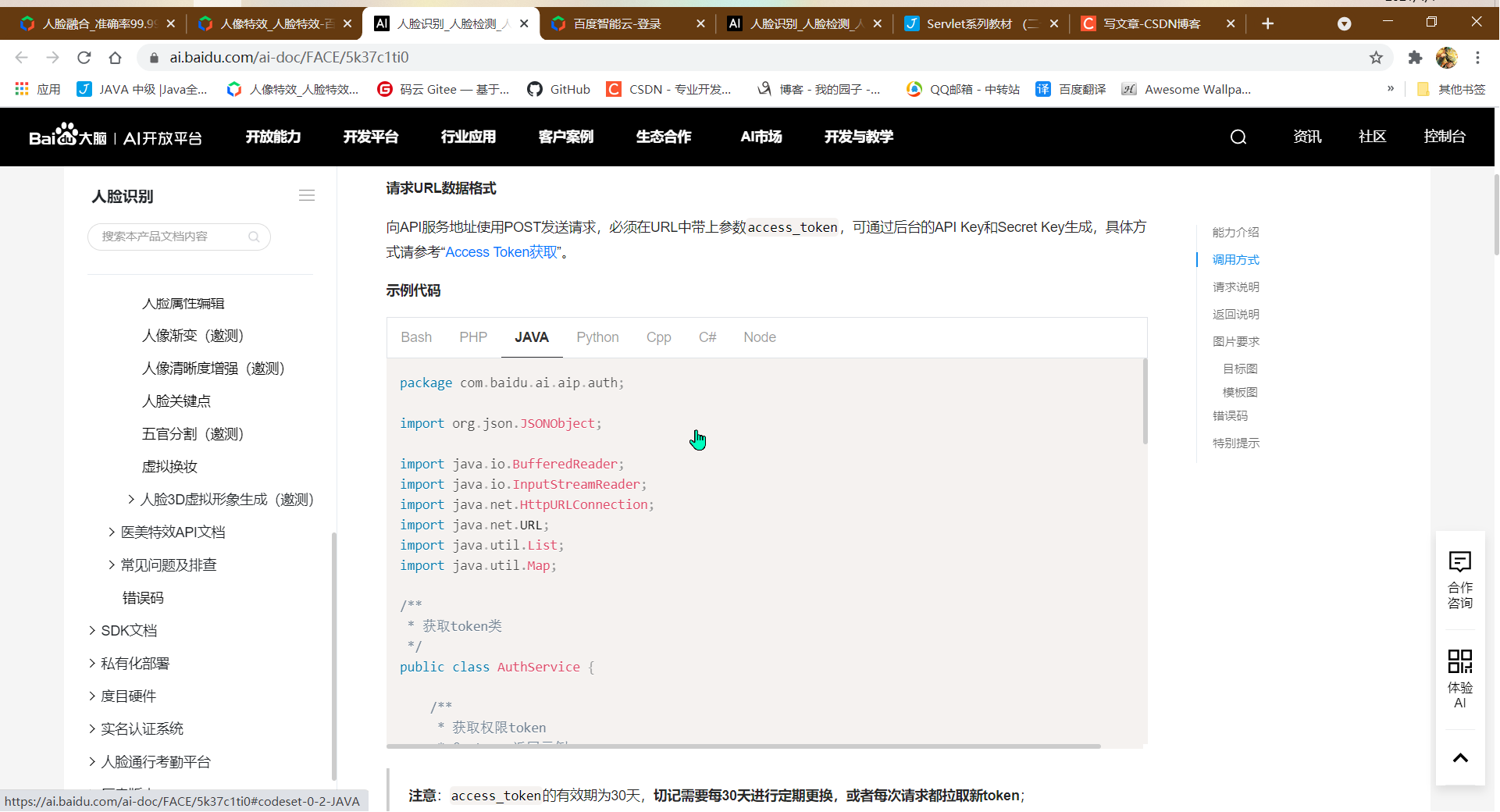Select the C# code tab
Screen dimensions: 1500x812
(707, 337)
